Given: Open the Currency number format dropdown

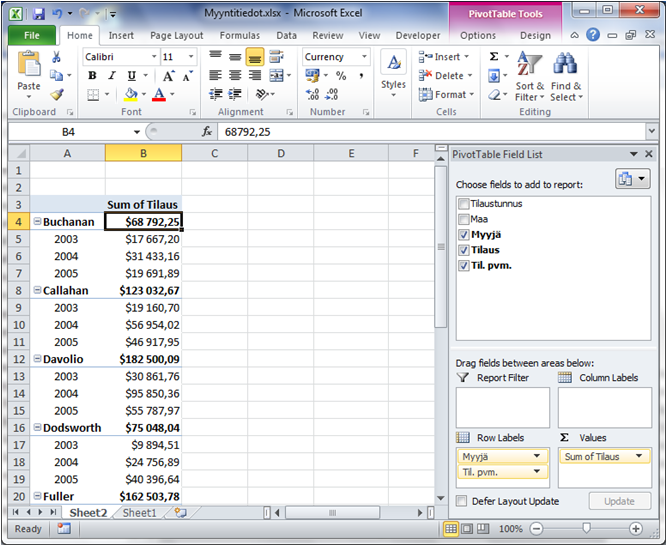Looking at the screenshot, I should pyautogui.click(x=366, y=57).
